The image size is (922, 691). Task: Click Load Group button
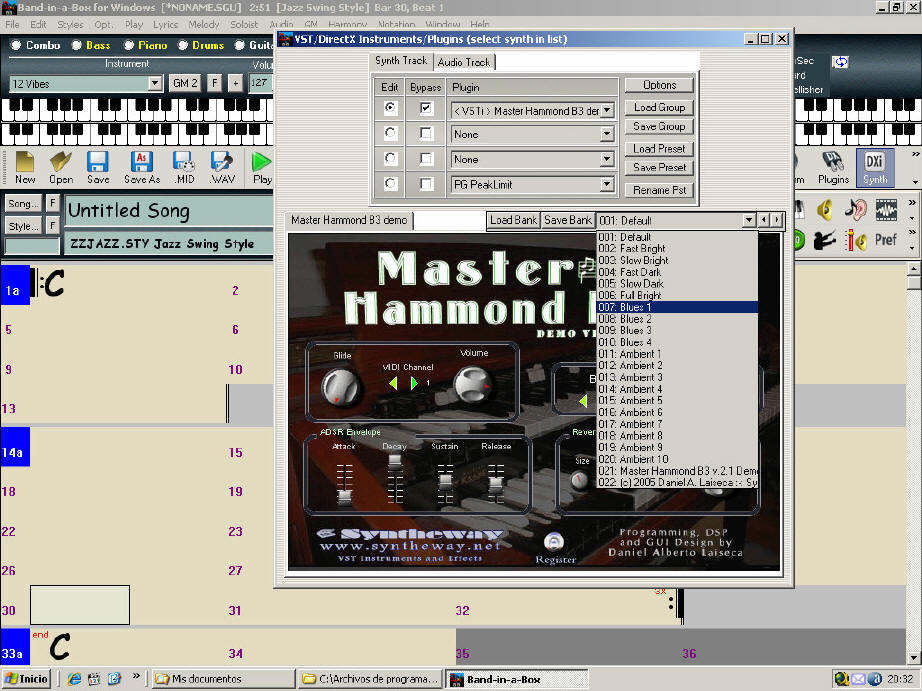point(659,107)
